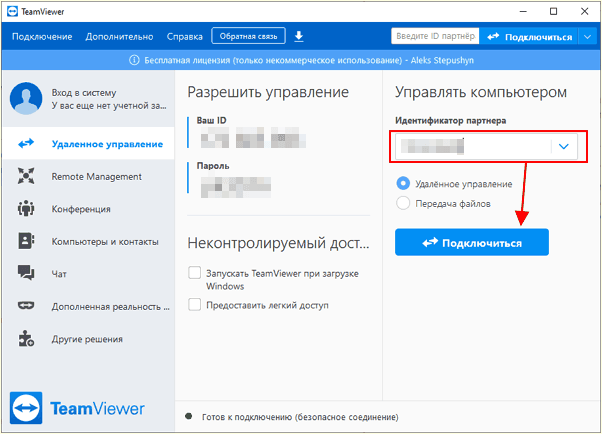Click the top bar Подключиться button

(529, 37)
